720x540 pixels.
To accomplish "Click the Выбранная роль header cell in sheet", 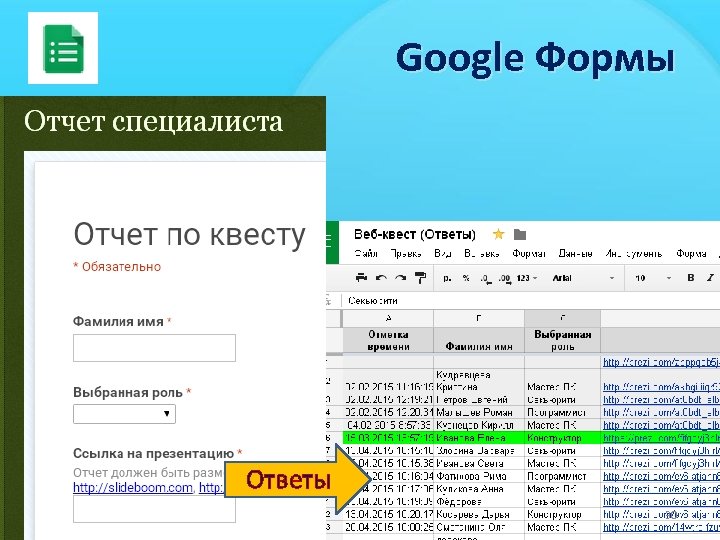I will point(562,340).
